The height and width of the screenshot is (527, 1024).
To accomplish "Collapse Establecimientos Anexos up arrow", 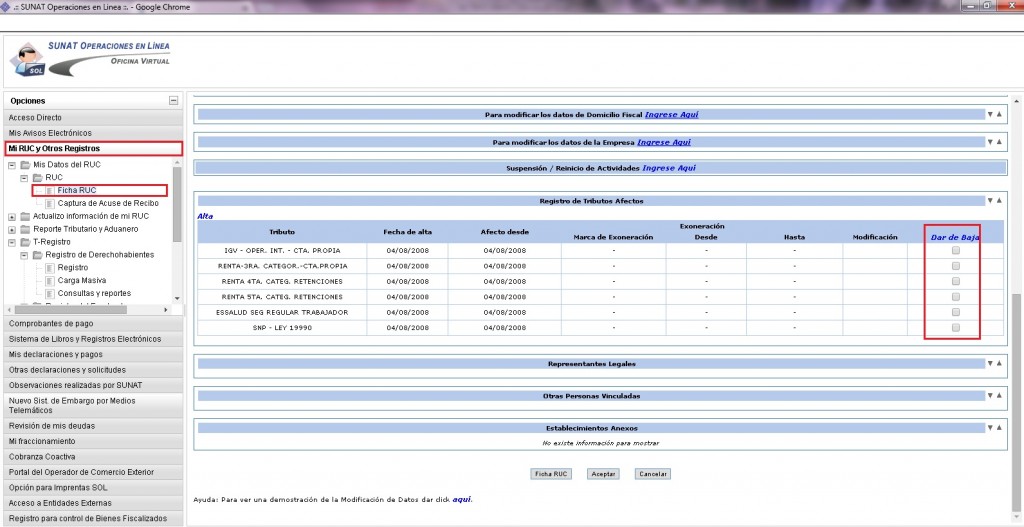I will pyautogui.click(x=999, y=428).
